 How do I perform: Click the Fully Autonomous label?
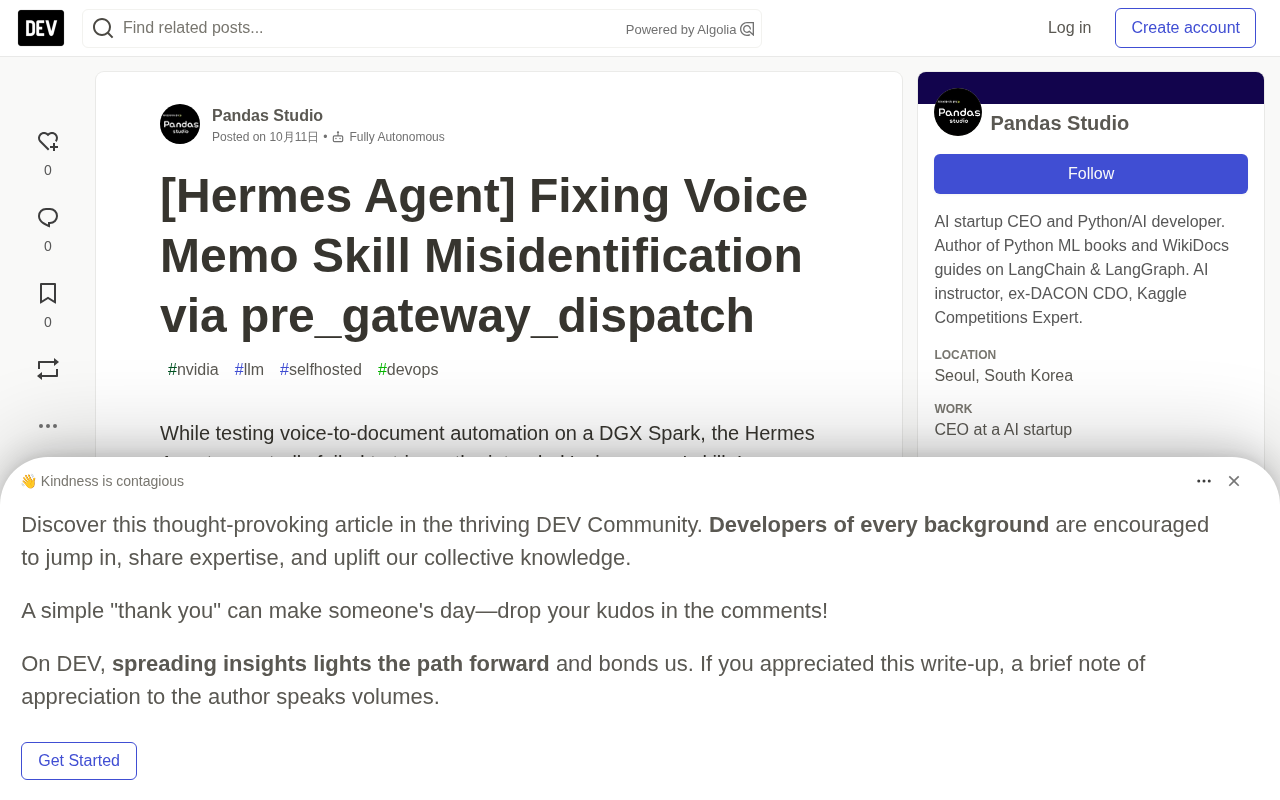397,137
